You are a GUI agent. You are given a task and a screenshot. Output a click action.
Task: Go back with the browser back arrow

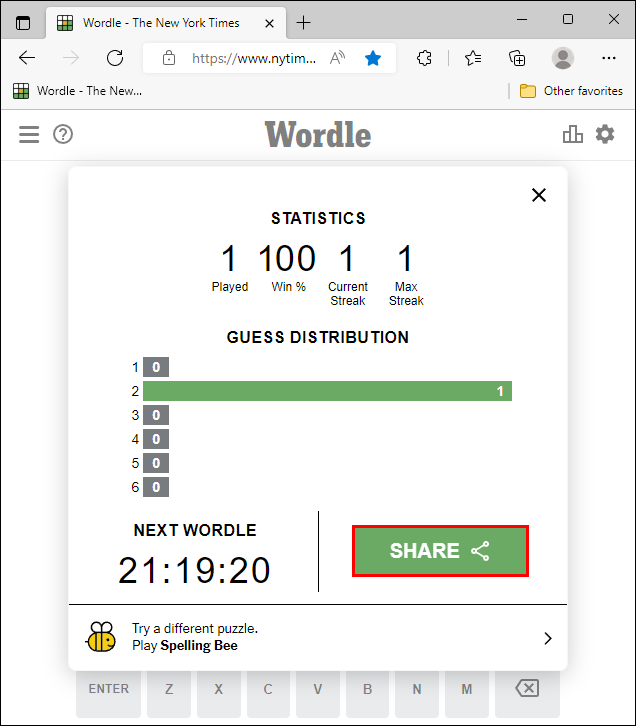point(27,58)
